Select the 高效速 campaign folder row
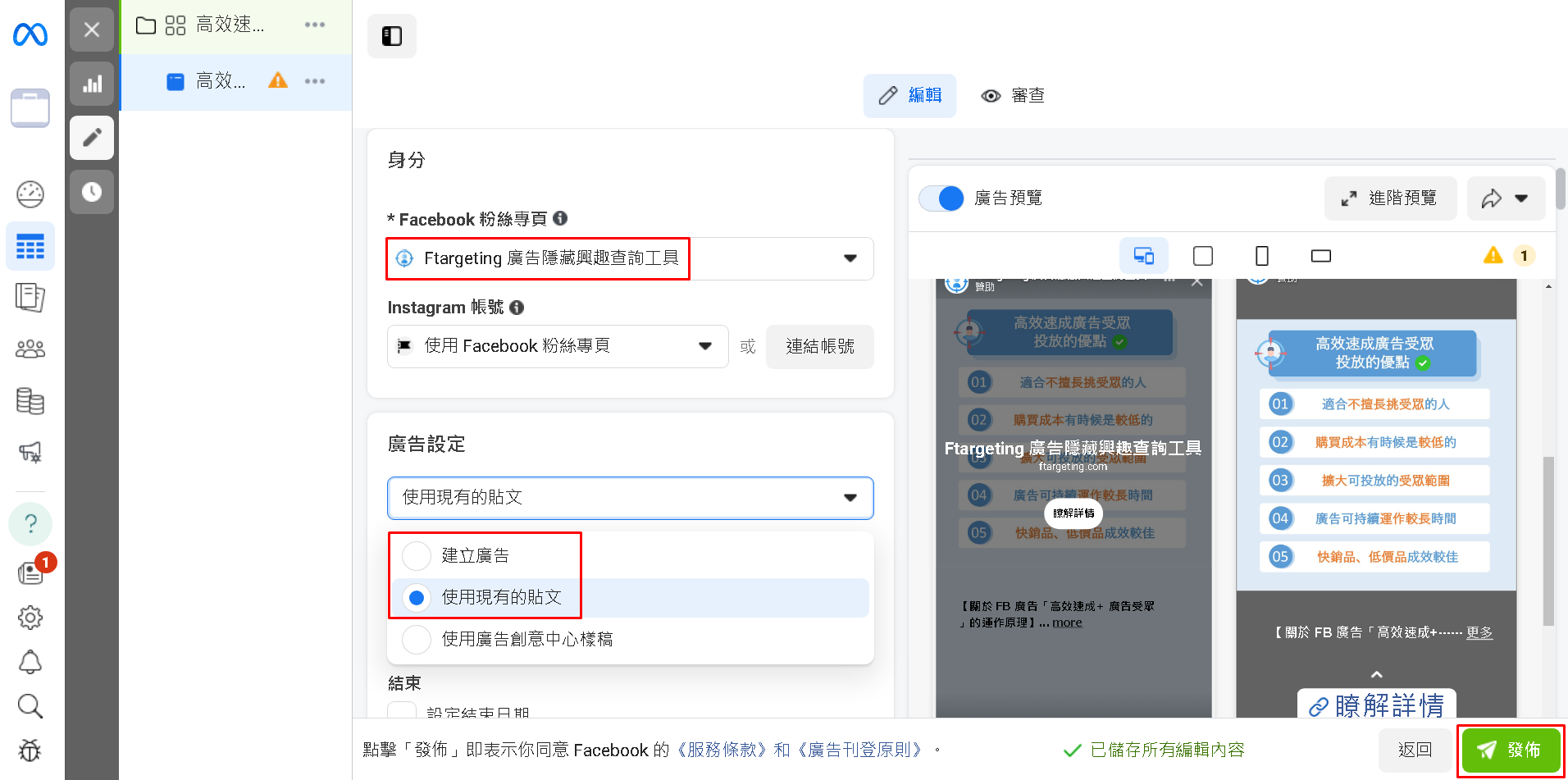 tap(236, 25)
